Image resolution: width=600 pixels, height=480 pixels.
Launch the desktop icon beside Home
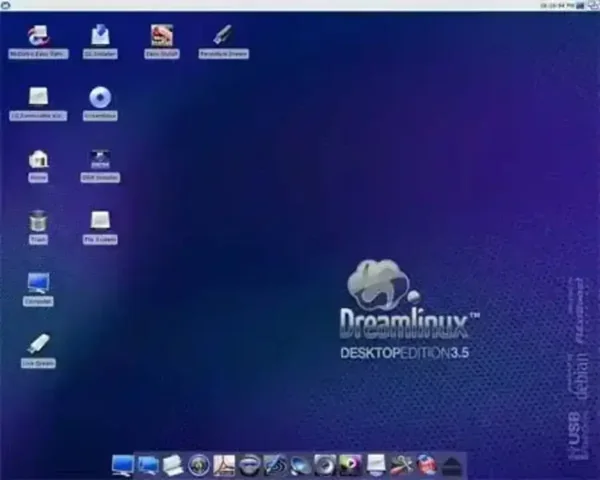100,159
